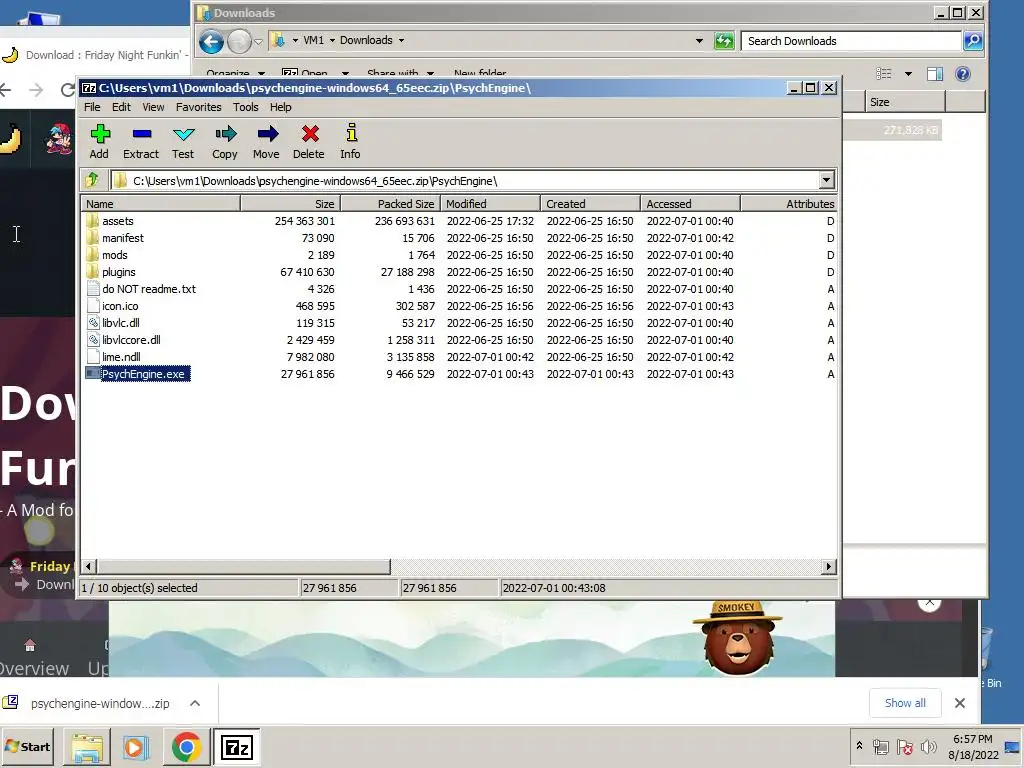The width and height of the screenshot is (1024, 768).
Task: Select the plugins folder
Action: (118, 272)
